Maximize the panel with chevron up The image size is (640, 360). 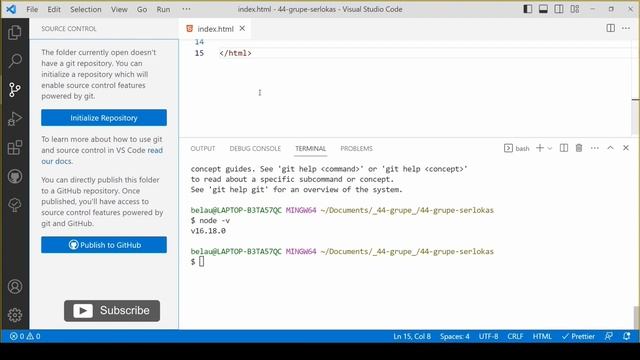[x=610, y=148]
